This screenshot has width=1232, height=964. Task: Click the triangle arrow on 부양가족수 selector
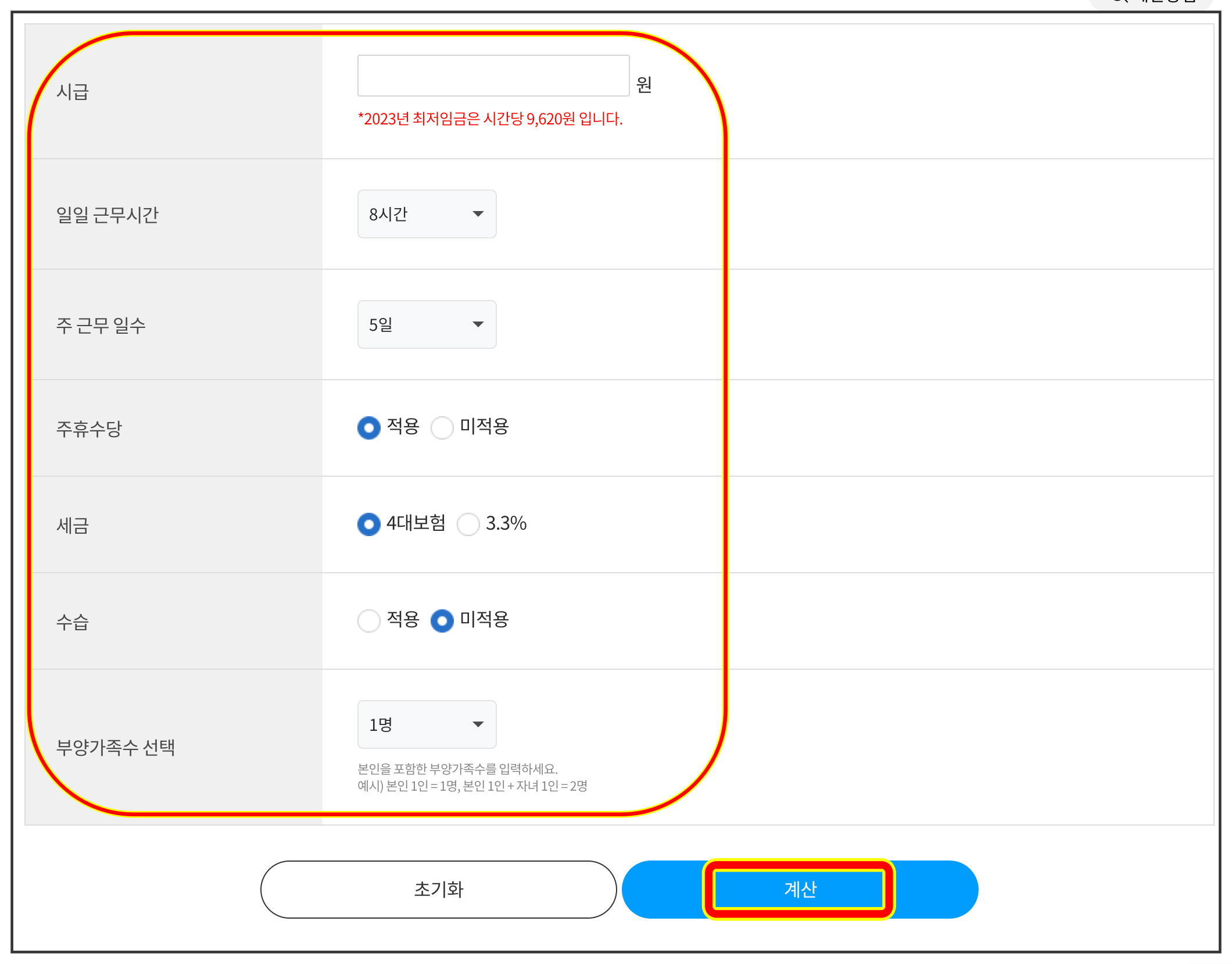(478, 724)
